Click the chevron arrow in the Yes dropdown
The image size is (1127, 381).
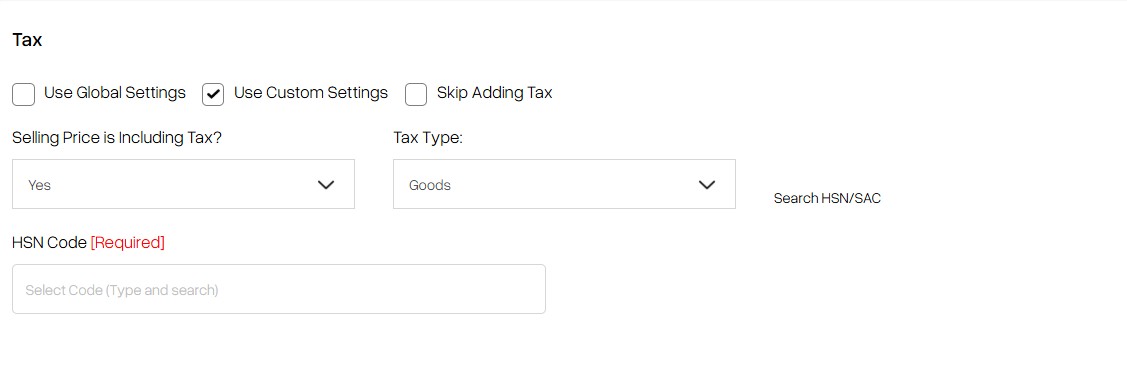pyautogui.click(x=326, y=185)
